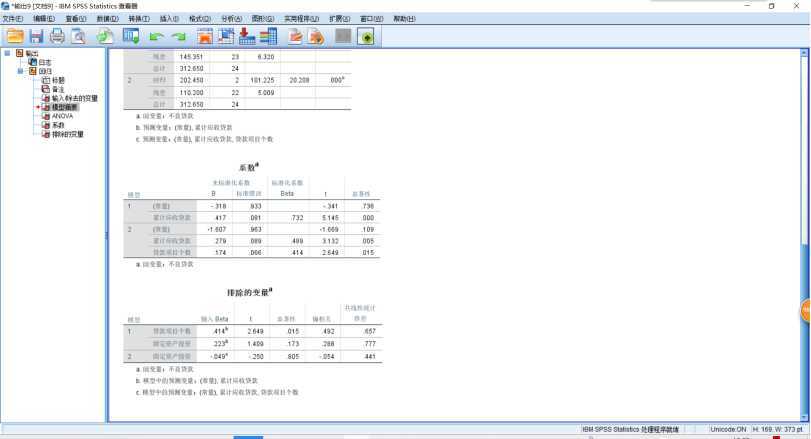811x439 pixels.
Task: Open the 分析(A) menu
Action: tap(231, 19)
